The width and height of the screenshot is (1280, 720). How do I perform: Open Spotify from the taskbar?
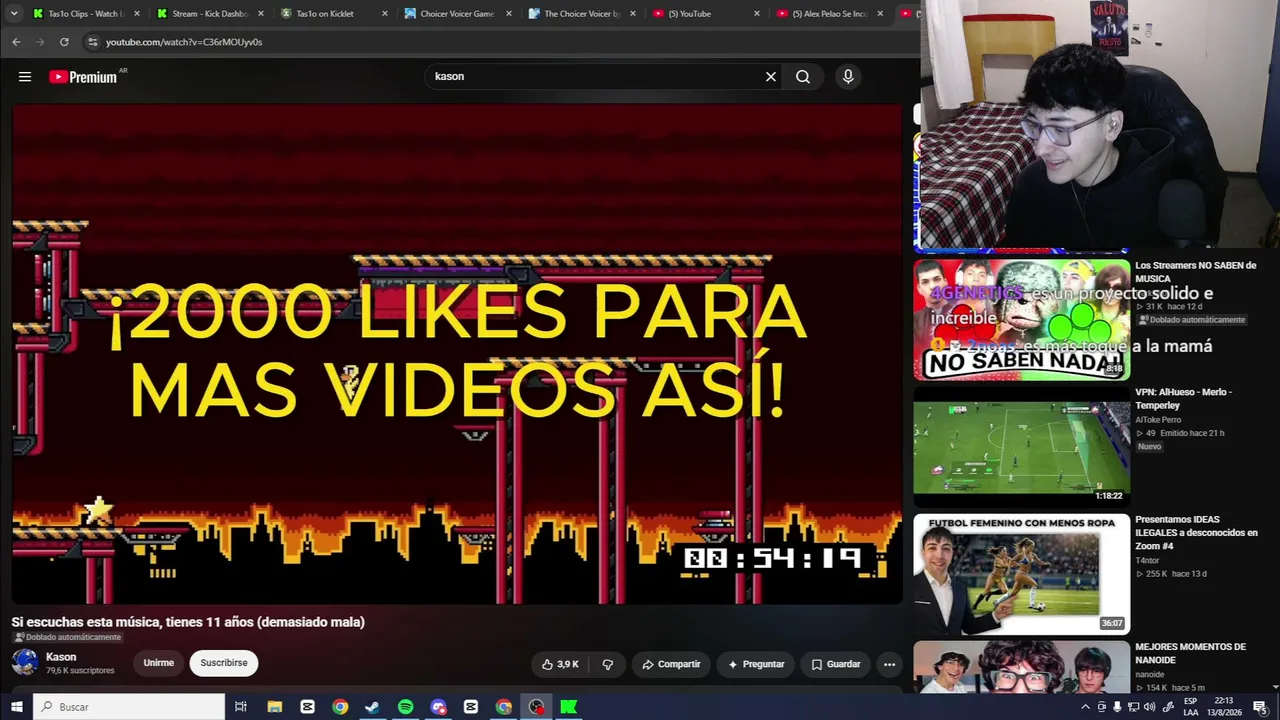[405, 707]
